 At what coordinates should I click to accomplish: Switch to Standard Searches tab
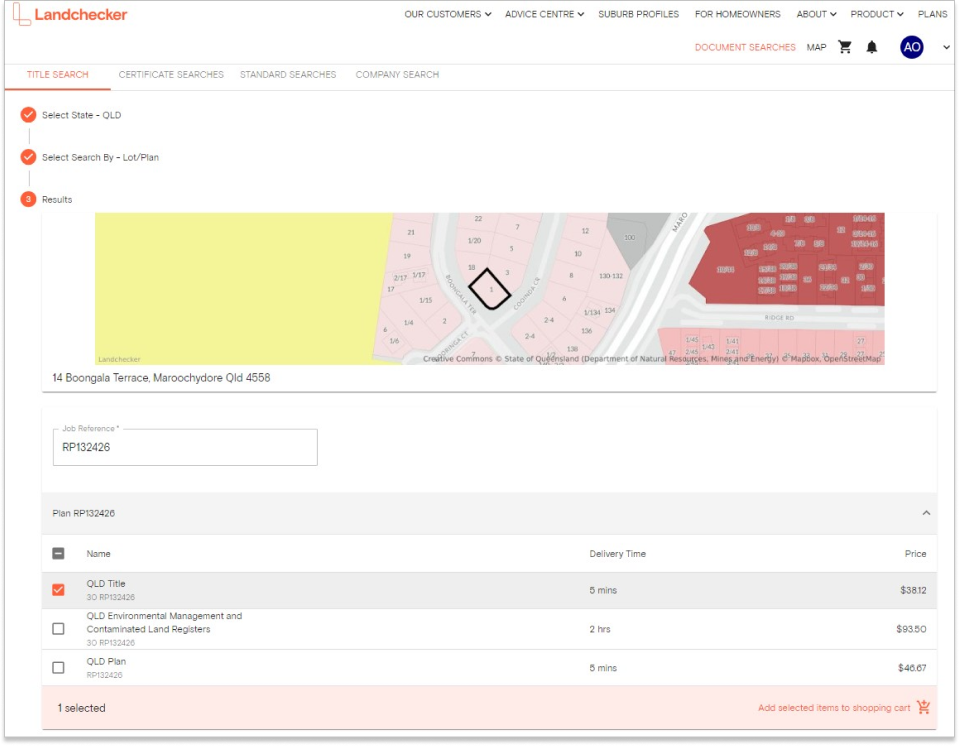(288, 75)
